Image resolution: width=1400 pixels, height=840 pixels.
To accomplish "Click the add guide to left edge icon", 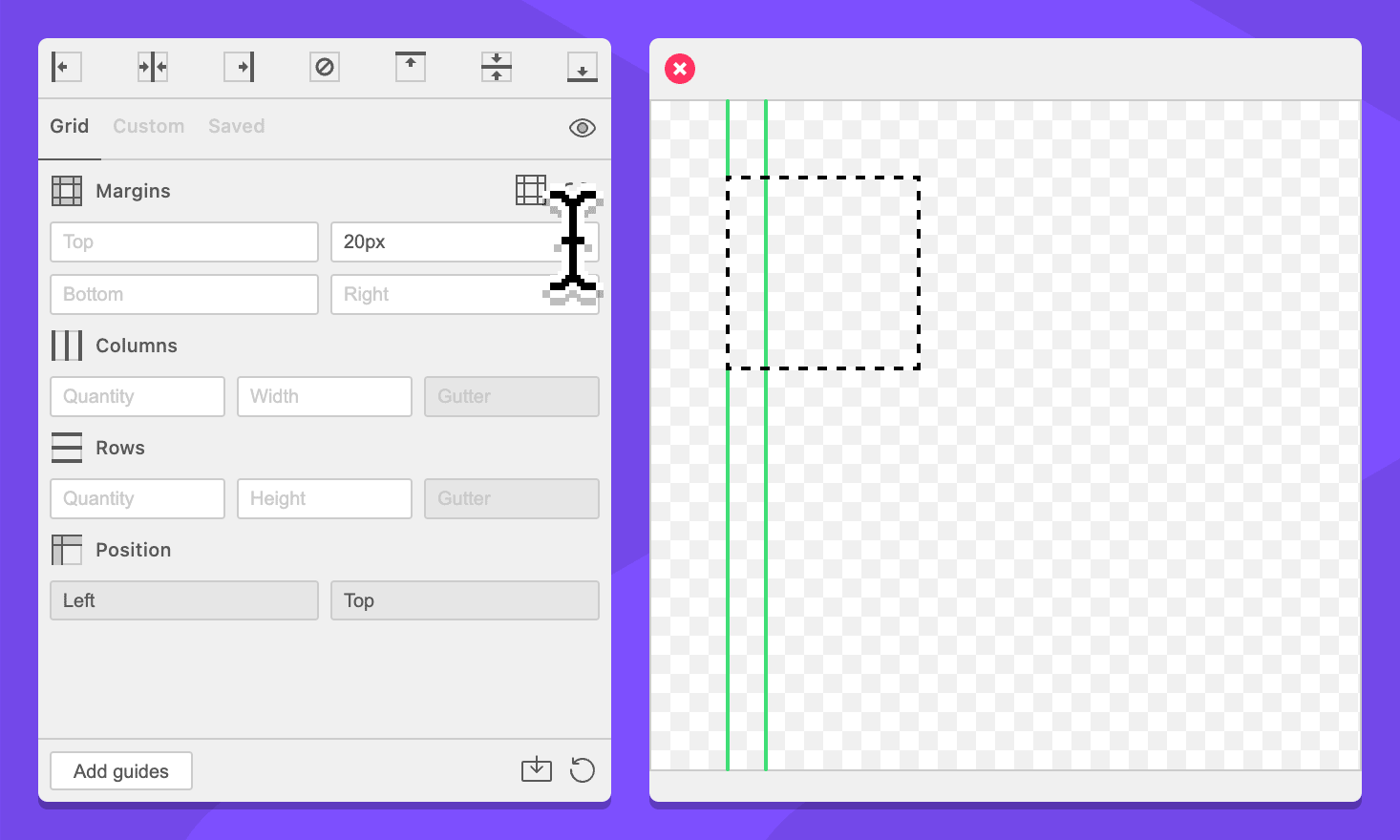I will [x=66, y=67].
